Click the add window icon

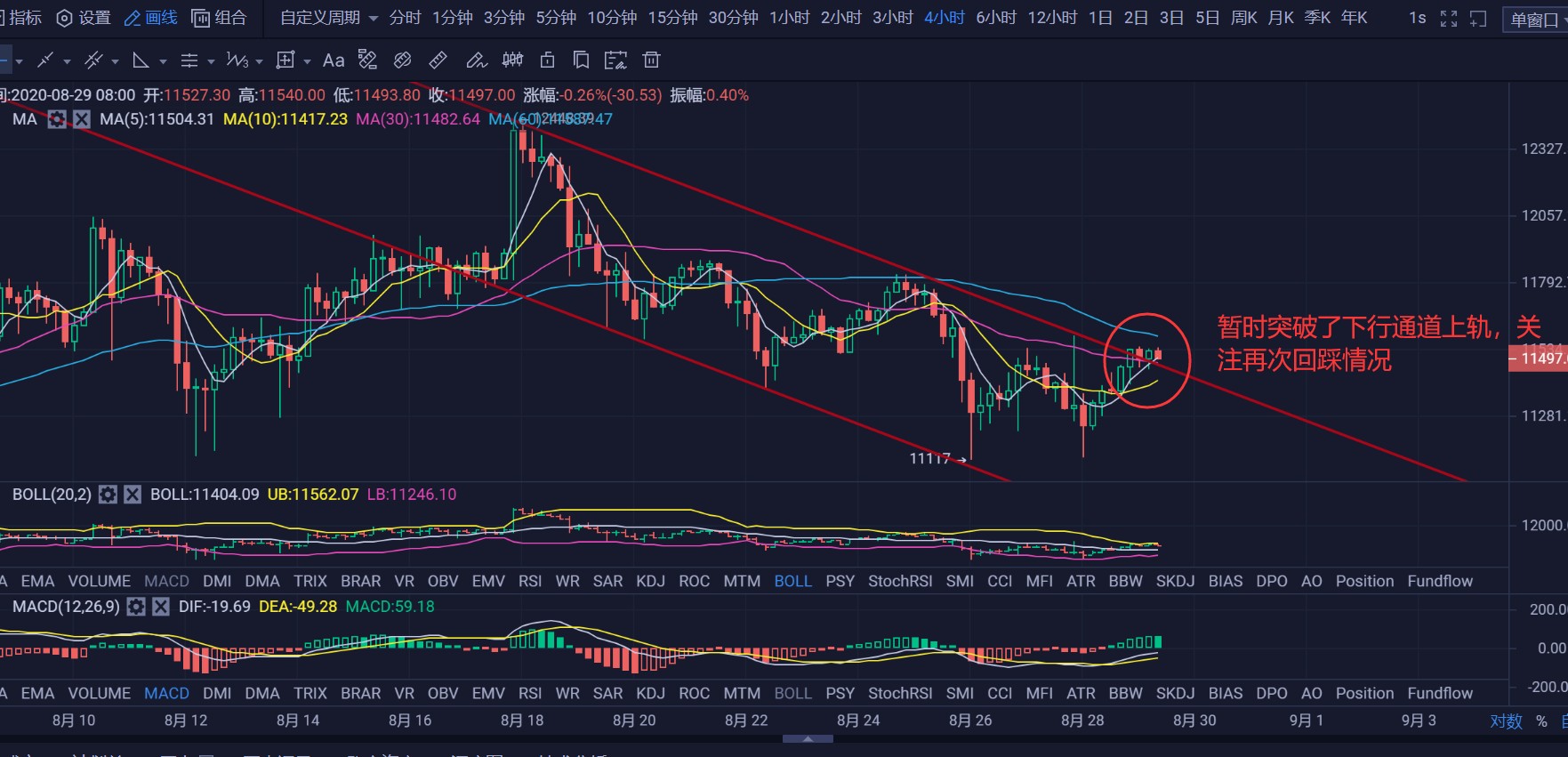1478,19
